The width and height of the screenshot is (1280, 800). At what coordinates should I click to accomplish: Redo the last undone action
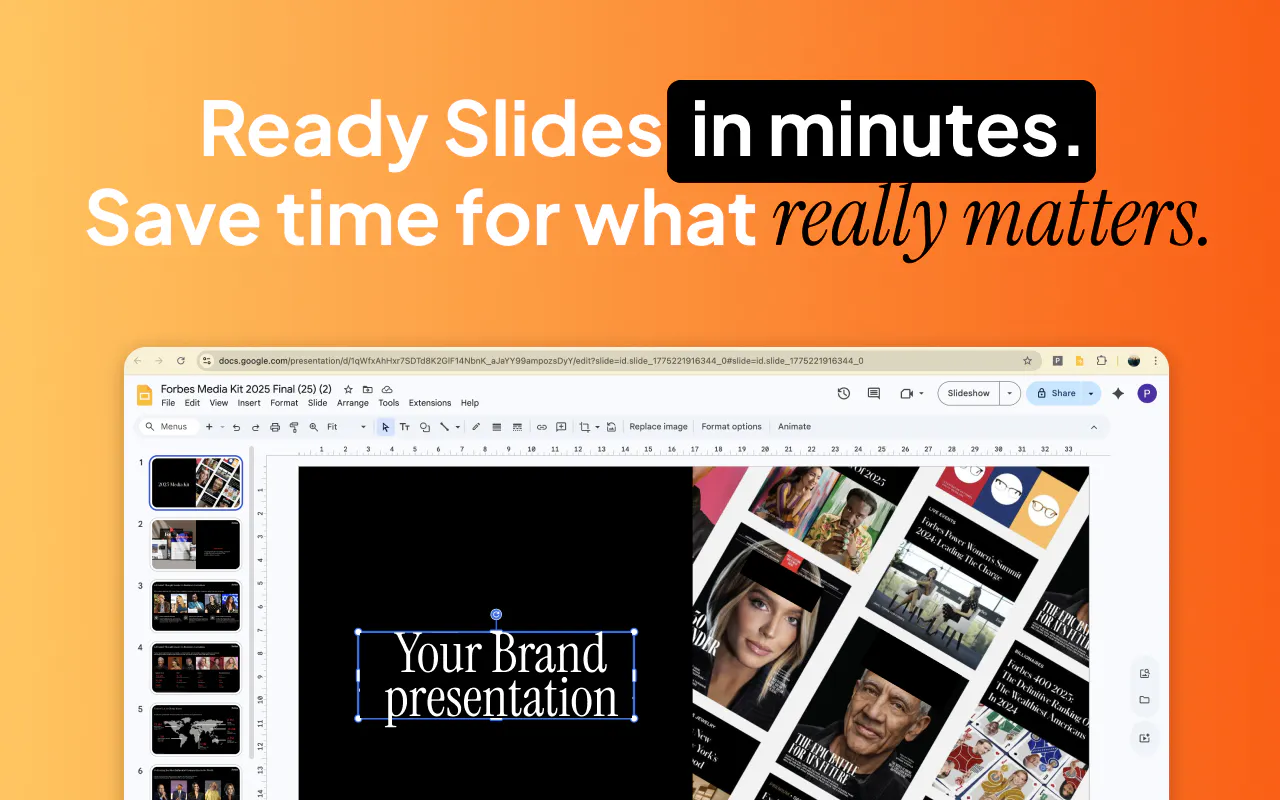pos(256,427)
